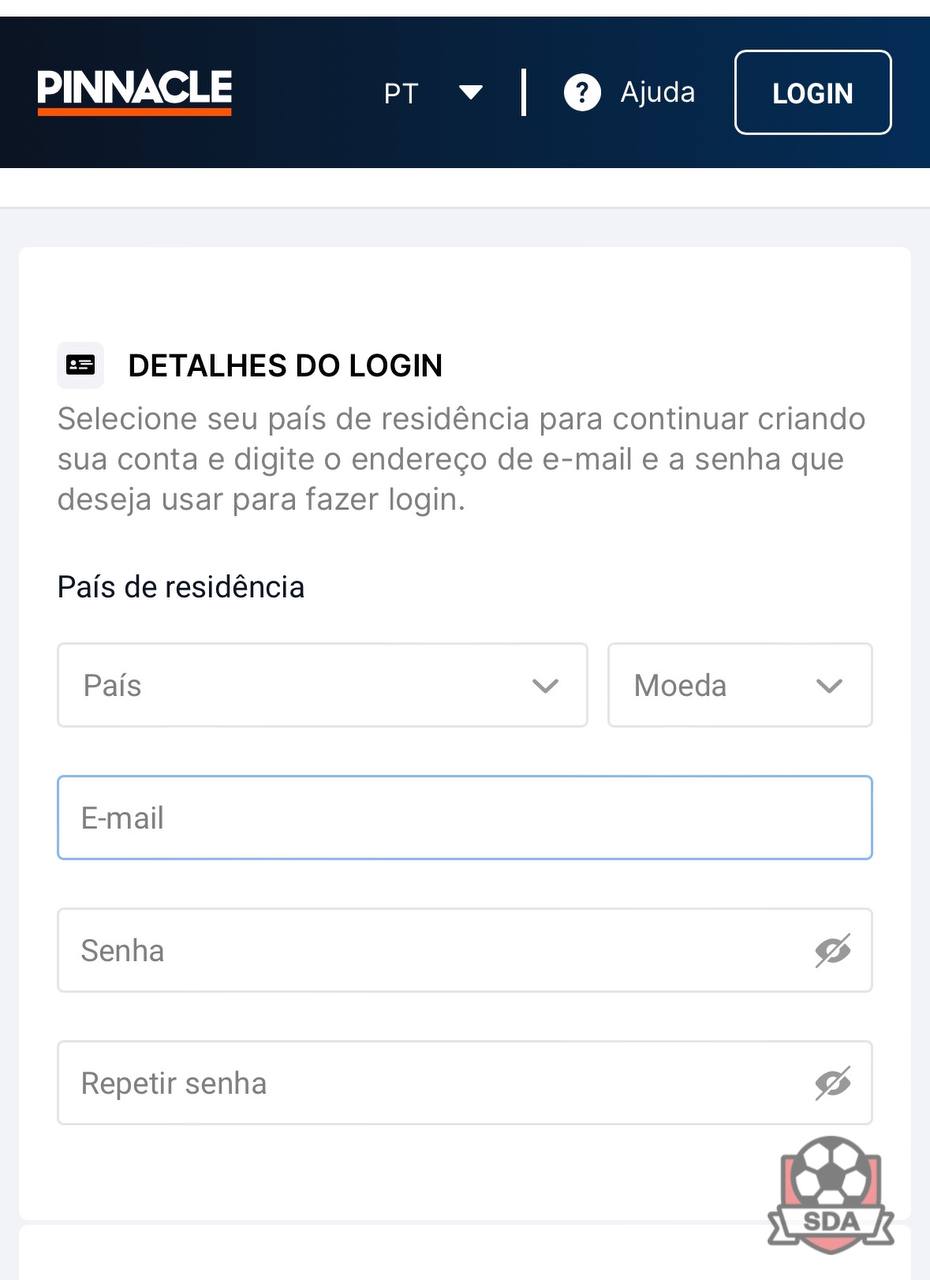This screenshot has height=1280, width=930.
Task: Click the SDA soccer ball badge
Action: coord(831,1192)
